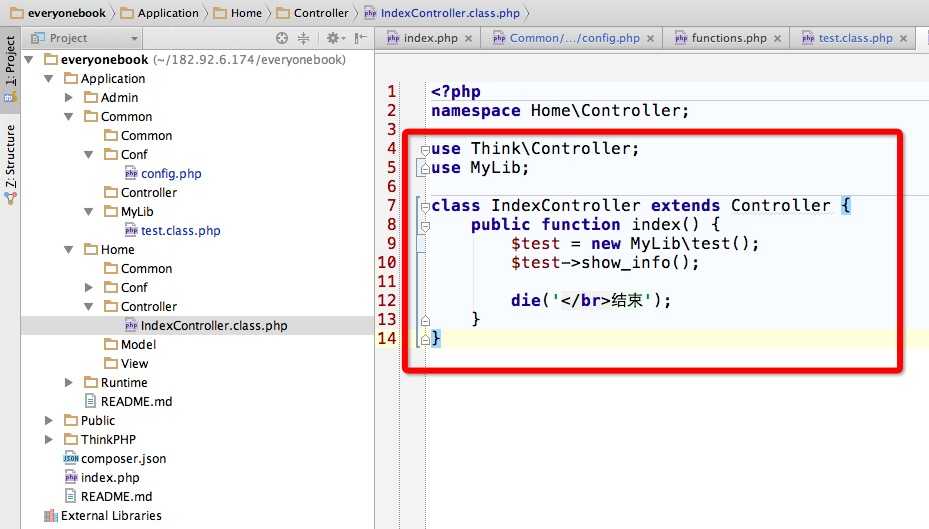The width and height of the screenshot is (929, 529).
Task: Select test.class.php under MyLib
Action: pyautogui.click(x=180, y=230)
